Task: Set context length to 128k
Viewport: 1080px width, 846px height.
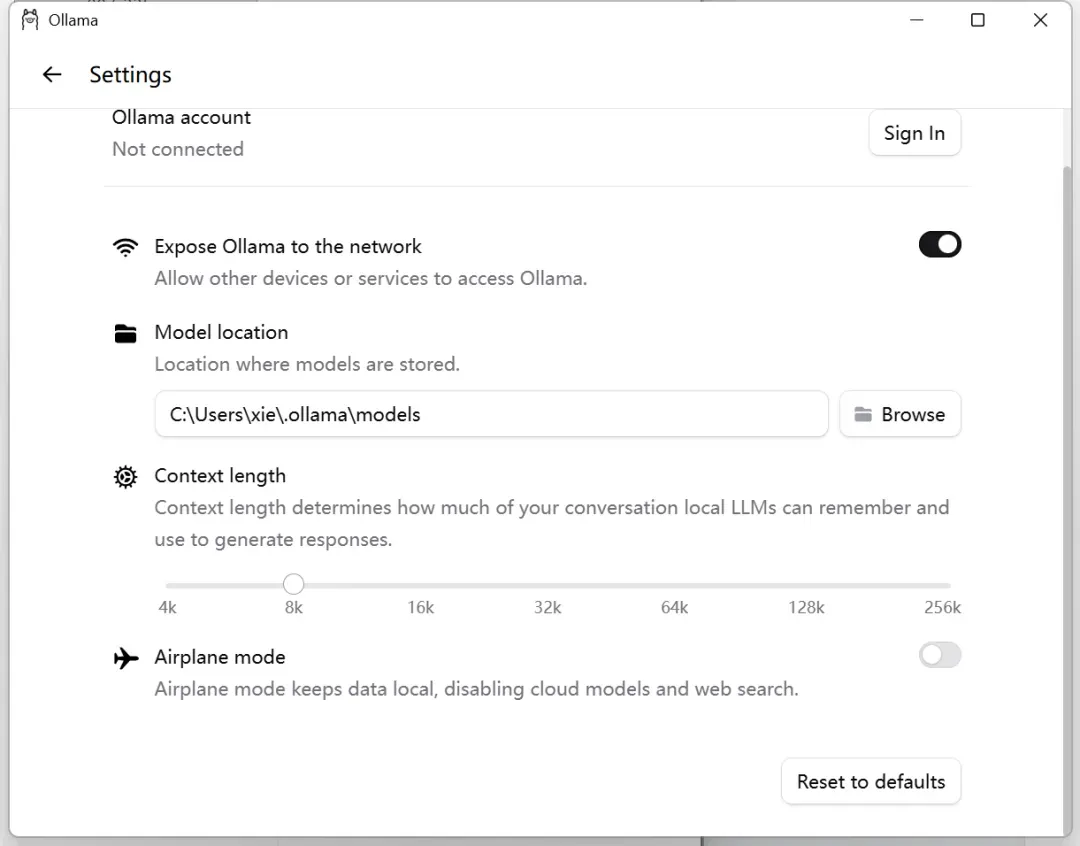Action: (x=806, y=607)
